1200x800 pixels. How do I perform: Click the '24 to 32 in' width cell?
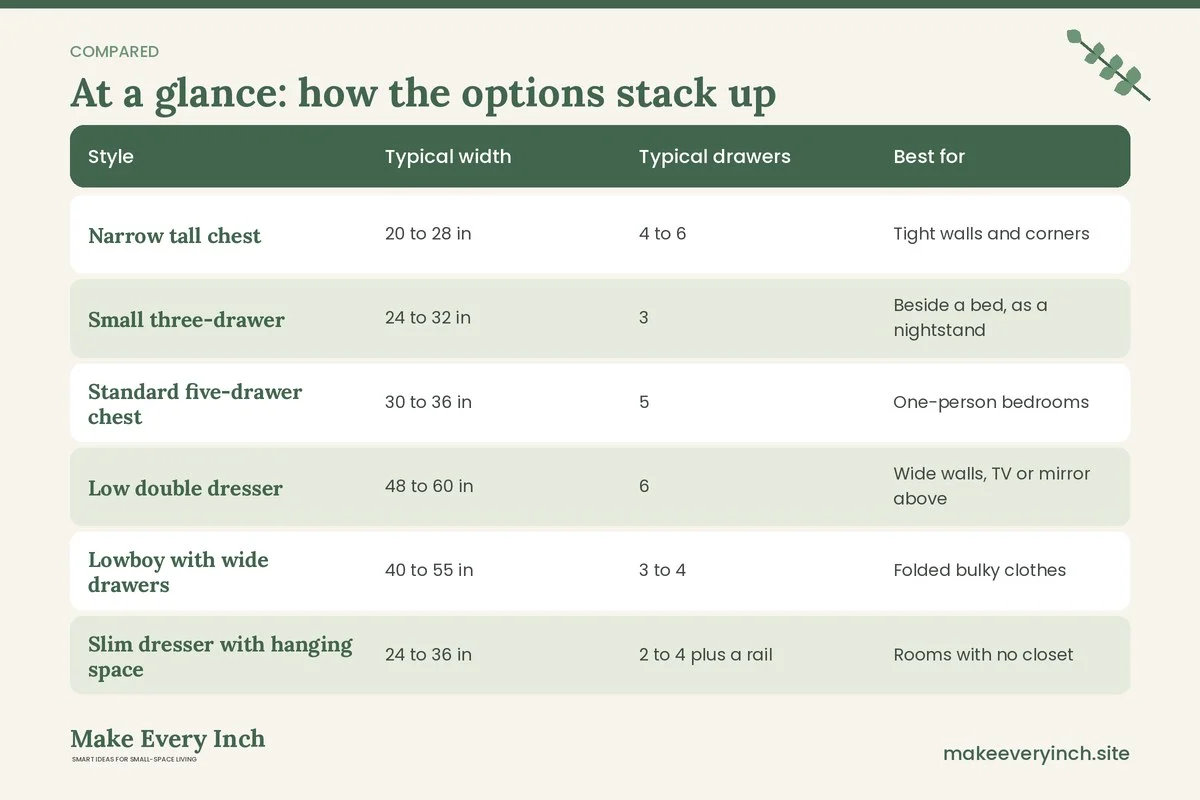[x=428, y=318]
